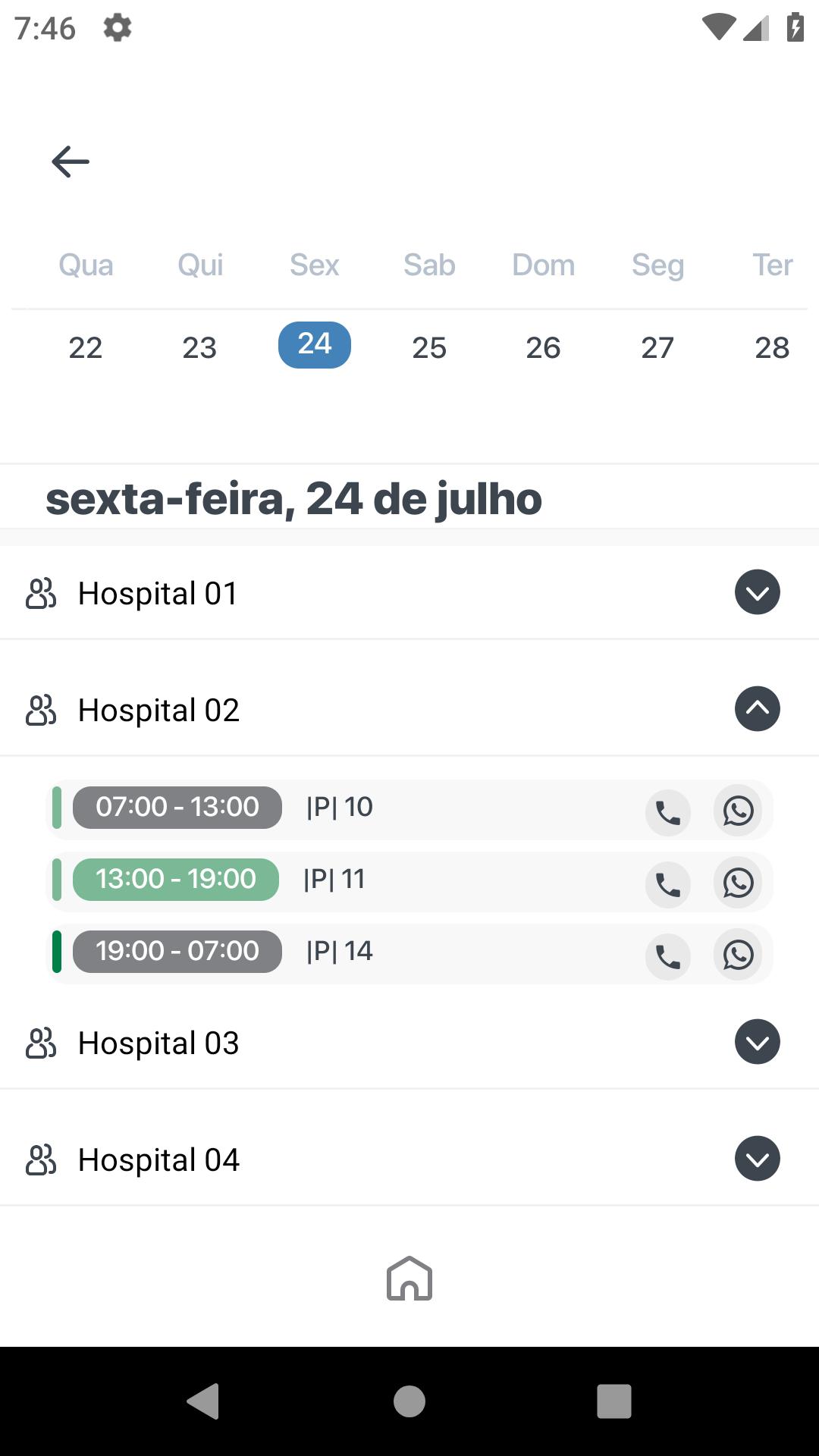Tap the green 13:00 - 19:00 shift badge
Viewport: 819px width, 1456px height.
(176, 879)
